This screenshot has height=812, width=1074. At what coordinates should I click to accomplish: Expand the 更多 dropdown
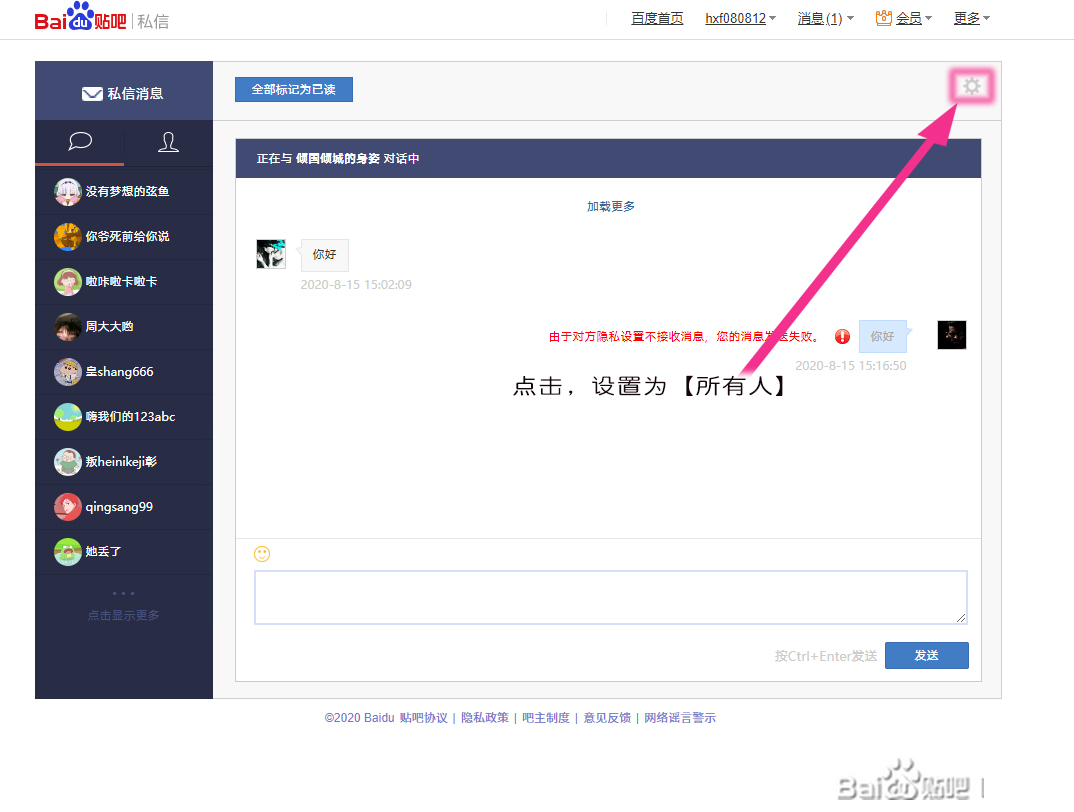click(x=972, y=19)
